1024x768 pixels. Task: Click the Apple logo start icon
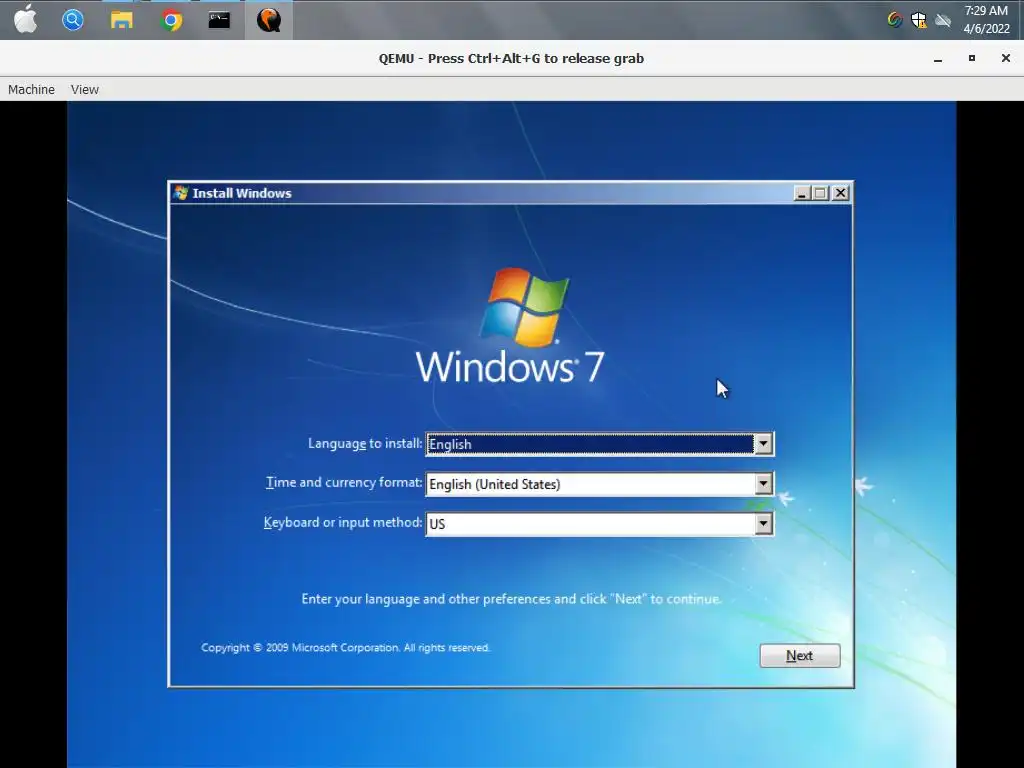point(25,19)
